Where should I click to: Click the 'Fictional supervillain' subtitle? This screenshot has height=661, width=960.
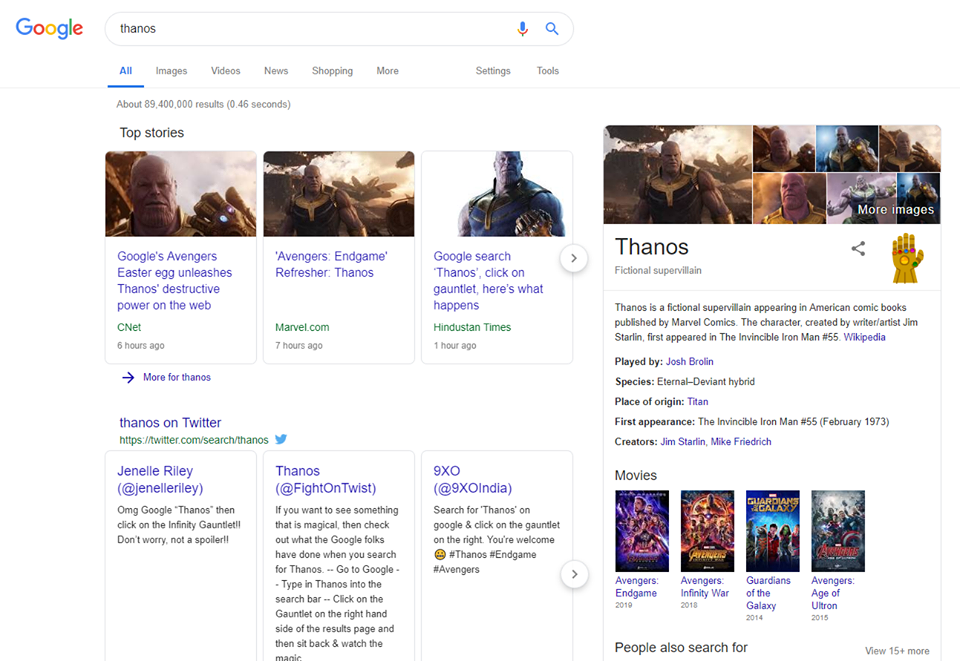point(658,271)
